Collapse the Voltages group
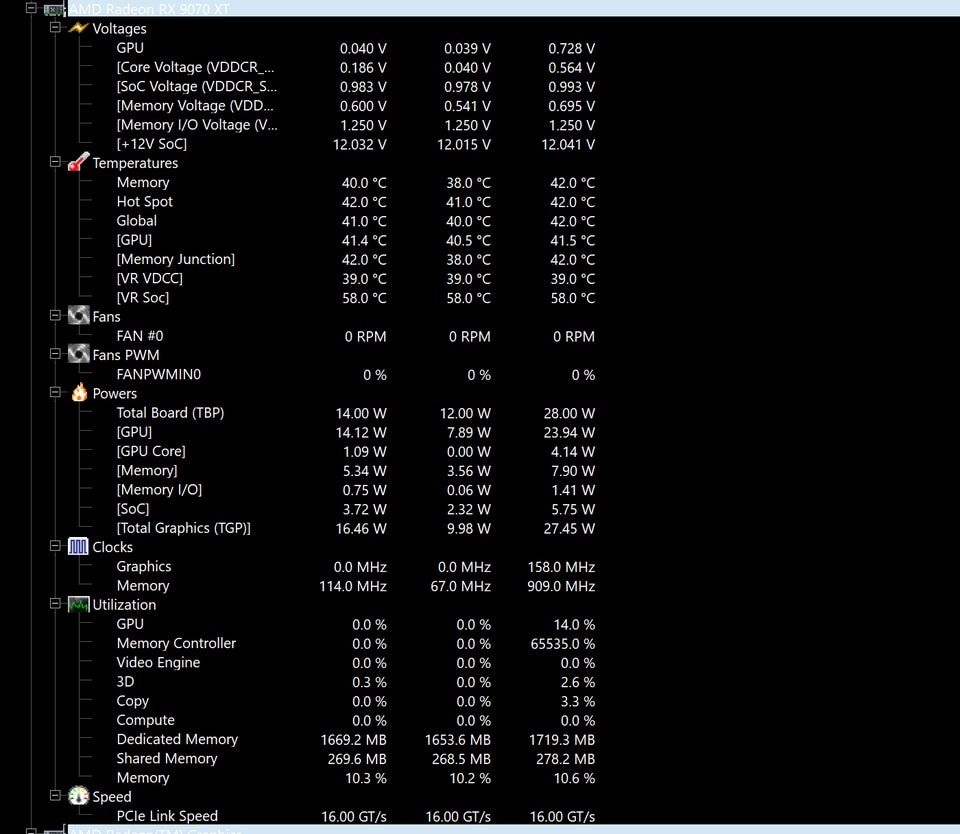 [x=55, y=28]
